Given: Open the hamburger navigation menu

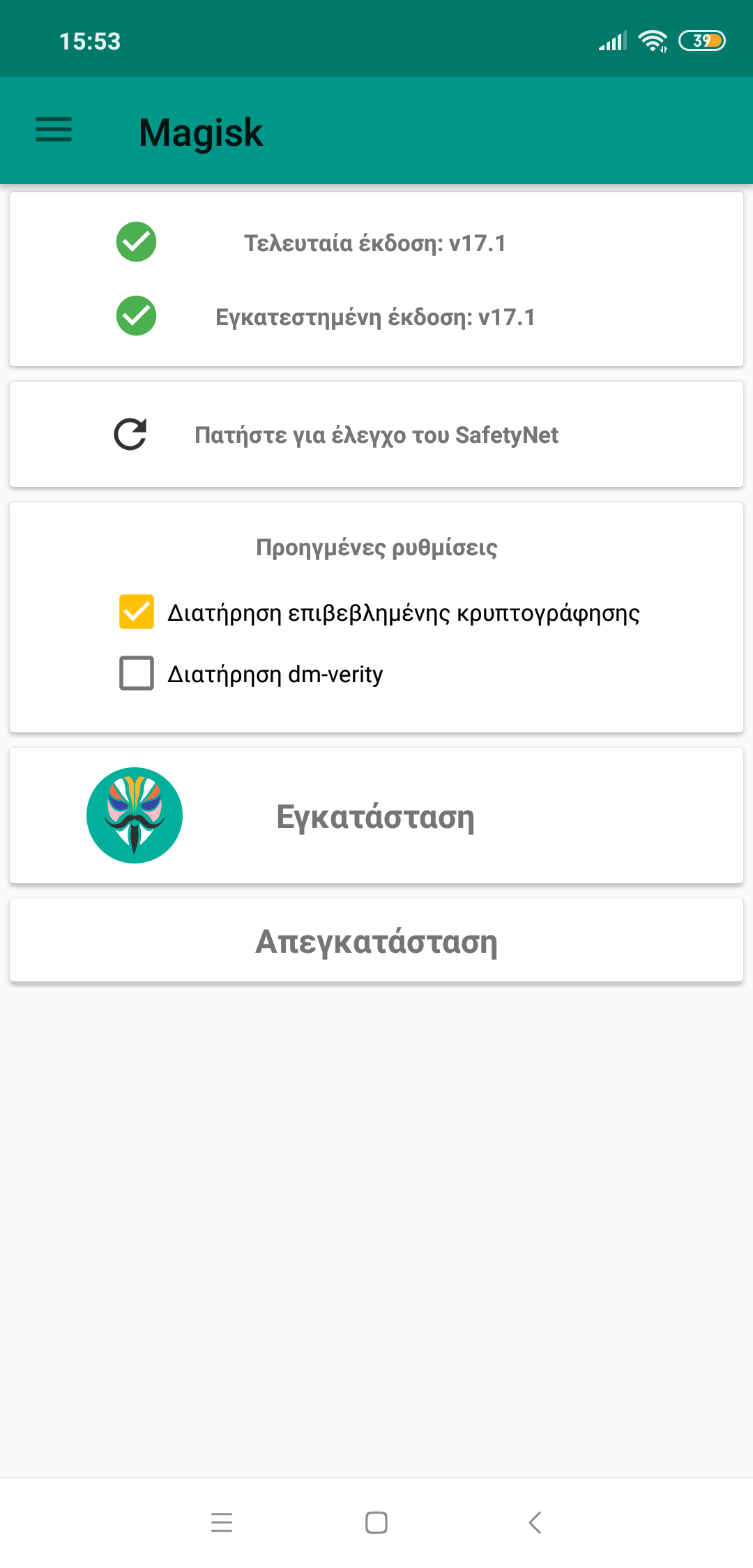Looking at the screenshot, I should click(54, 130).
